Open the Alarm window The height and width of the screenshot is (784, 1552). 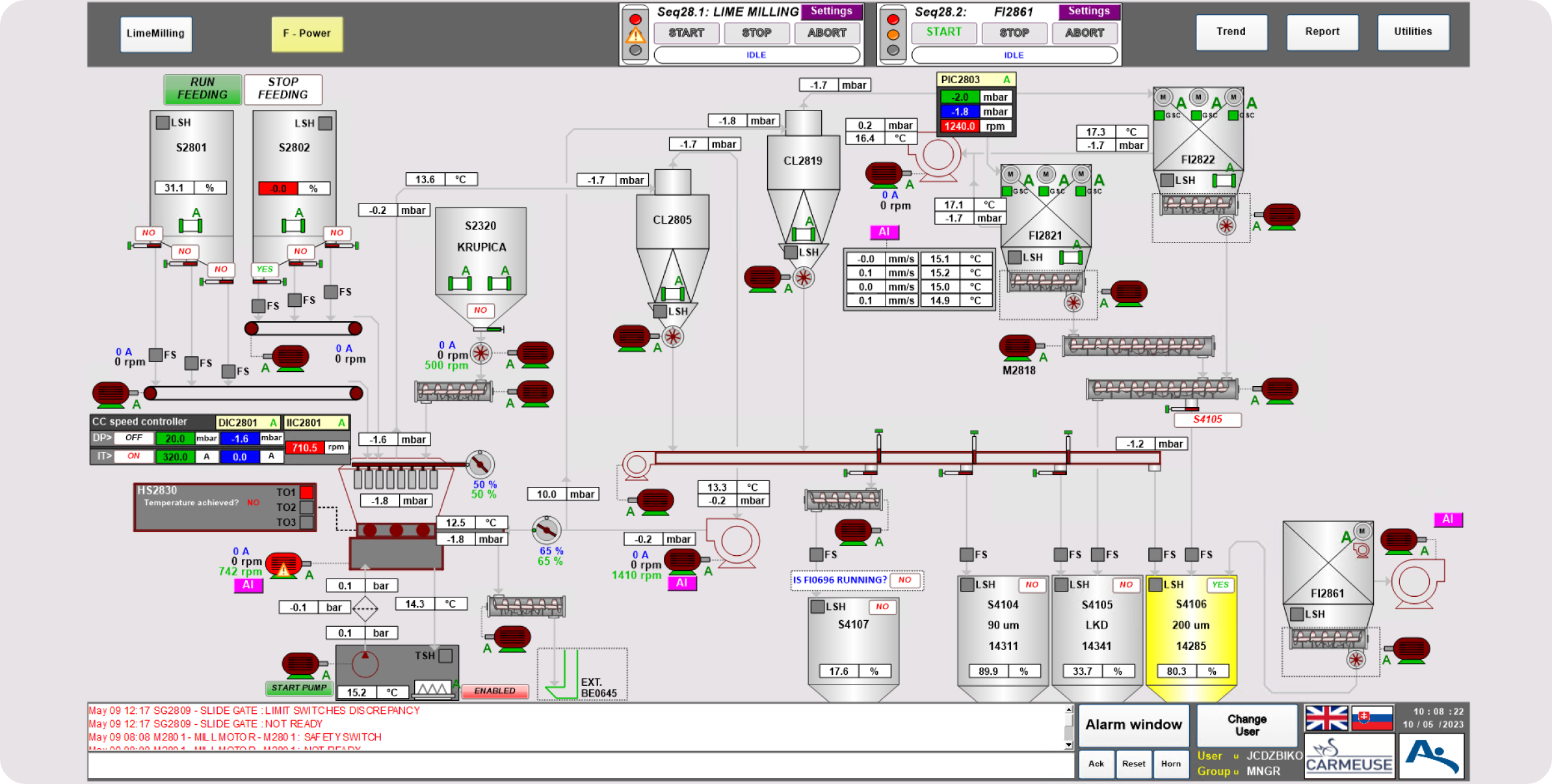[1133, 725]
